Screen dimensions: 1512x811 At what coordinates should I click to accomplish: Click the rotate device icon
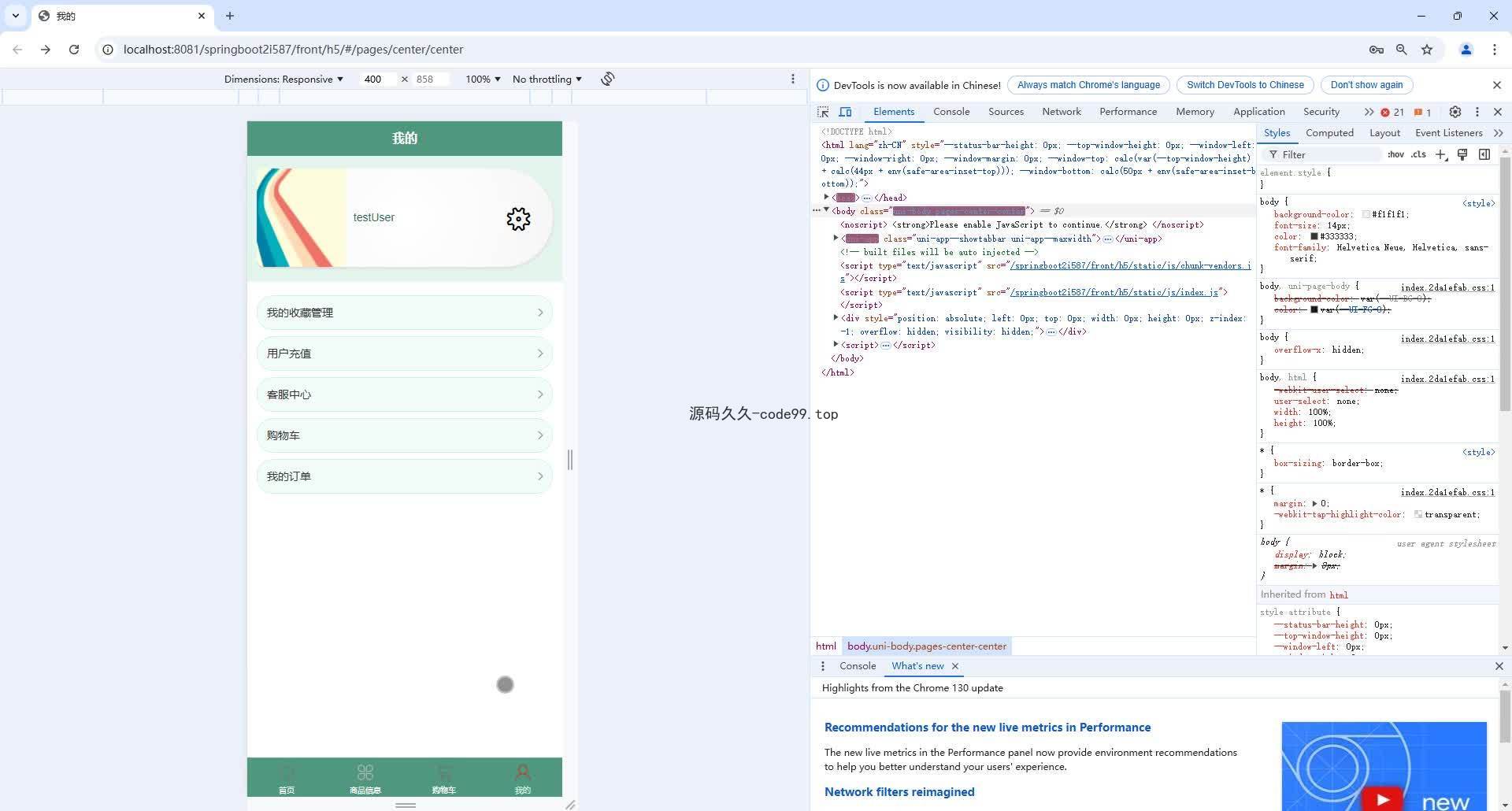click(607, 79)
